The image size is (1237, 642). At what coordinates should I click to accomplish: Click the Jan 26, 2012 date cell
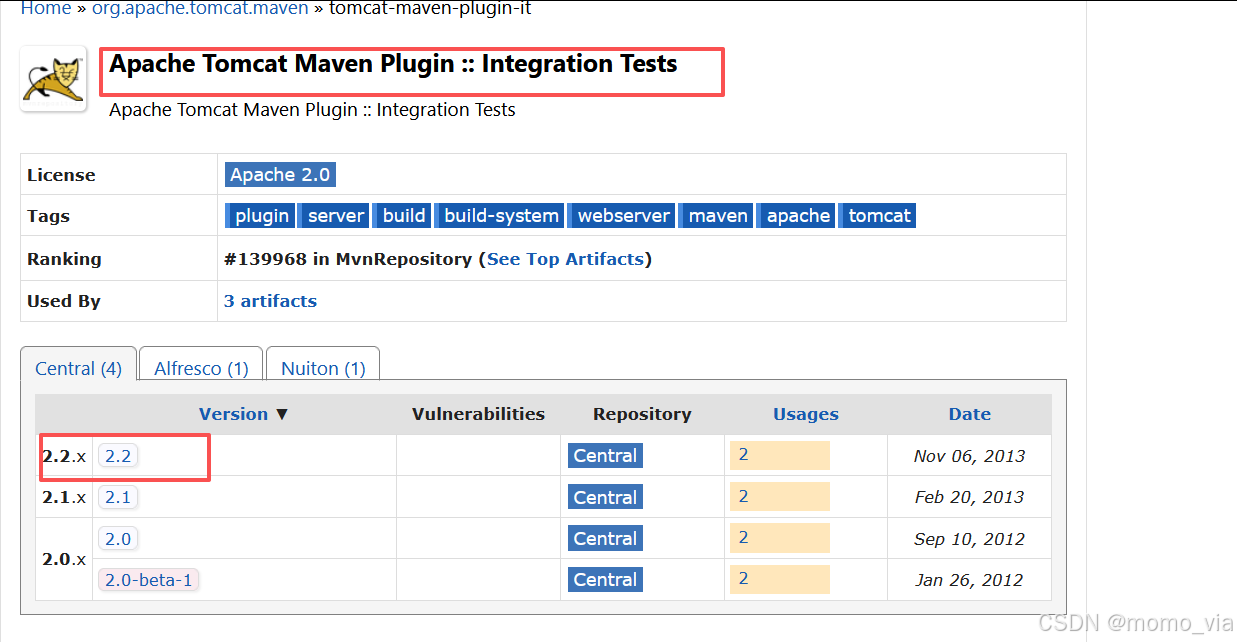[969, 580]
